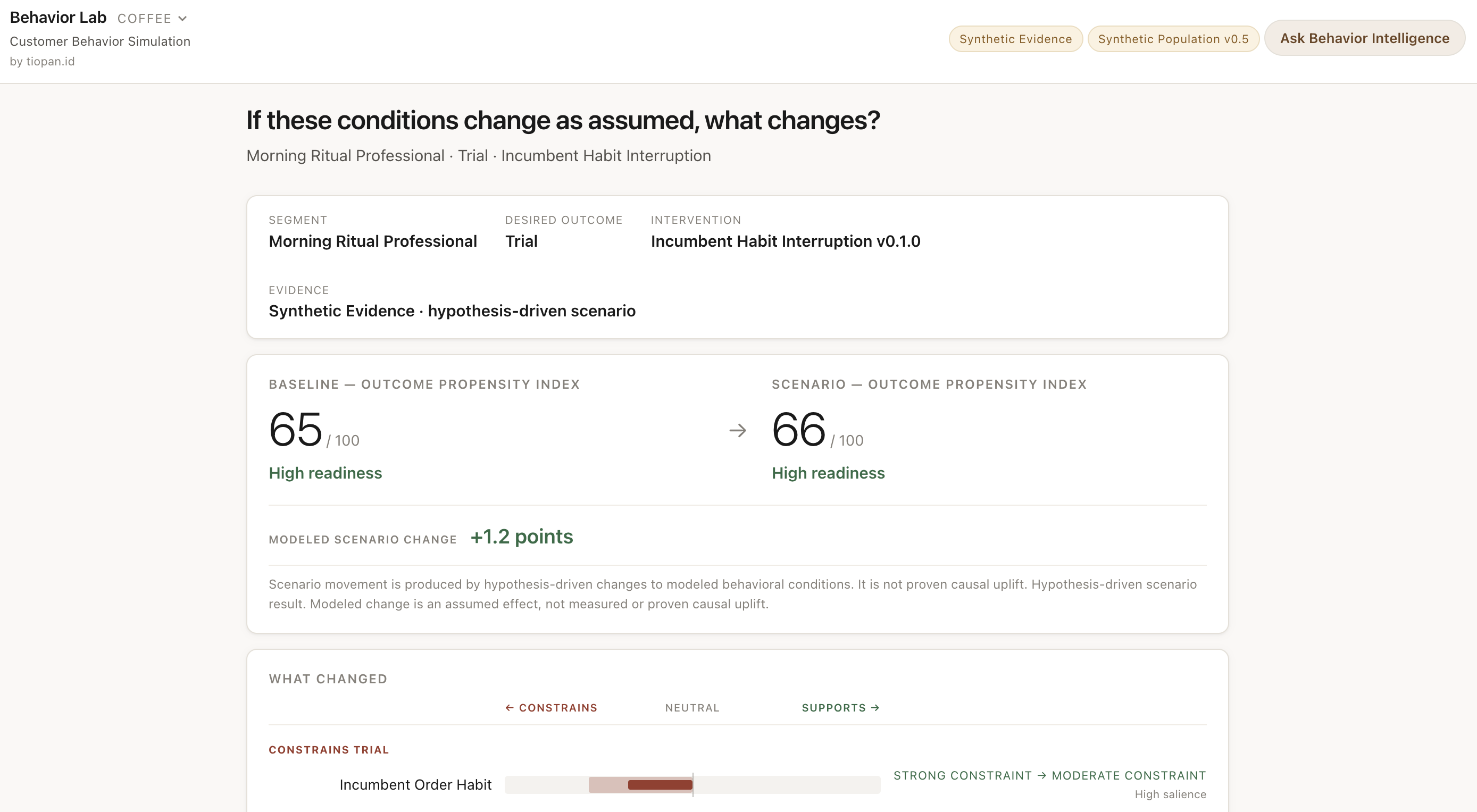Click the Ask Behavior Intelligence button
This screenshot has width=1477, height=812.
tap(1365, 38)
